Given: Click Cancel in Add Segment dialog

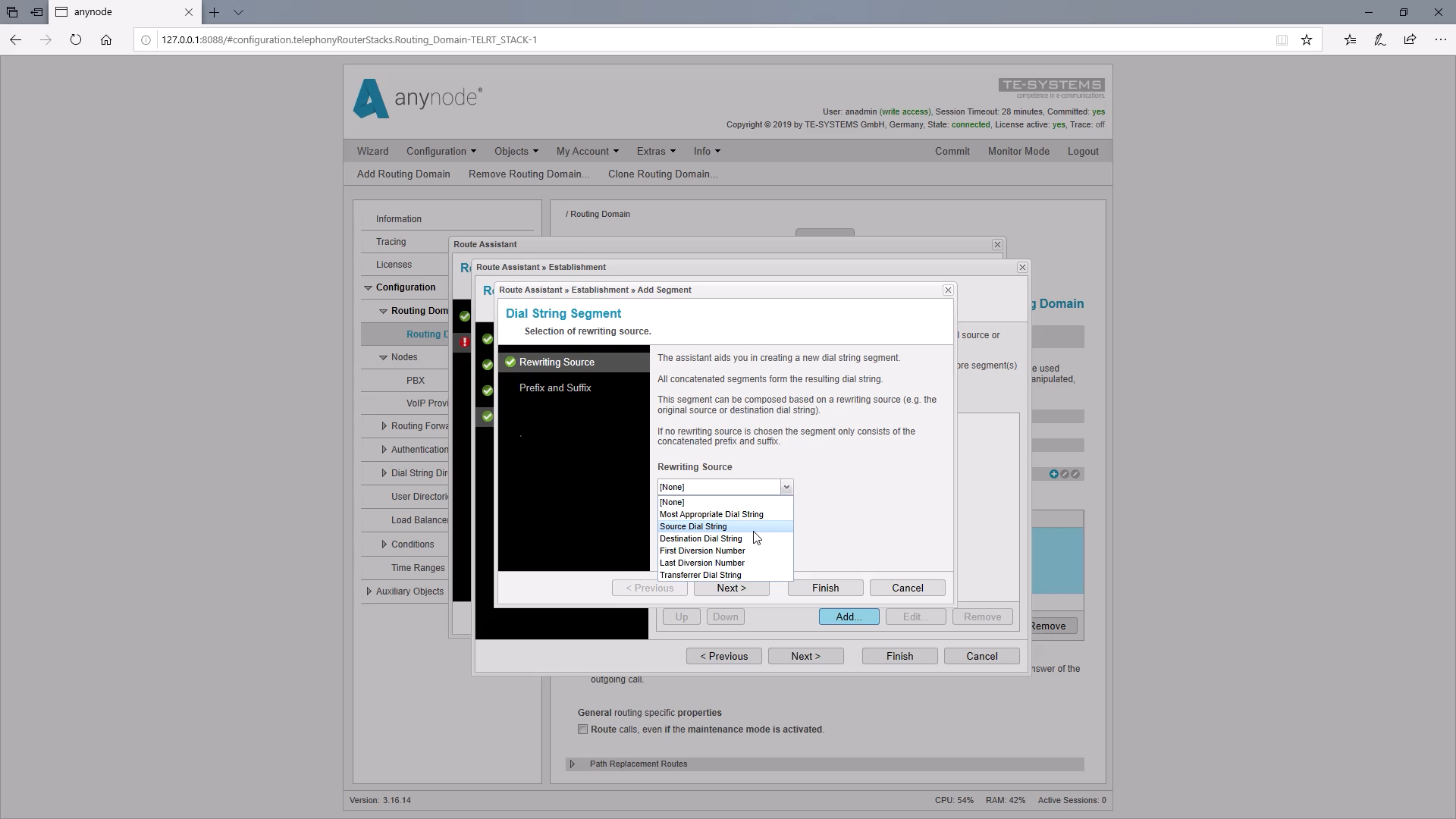Looking at the screenshot, I should click(908, 588).
